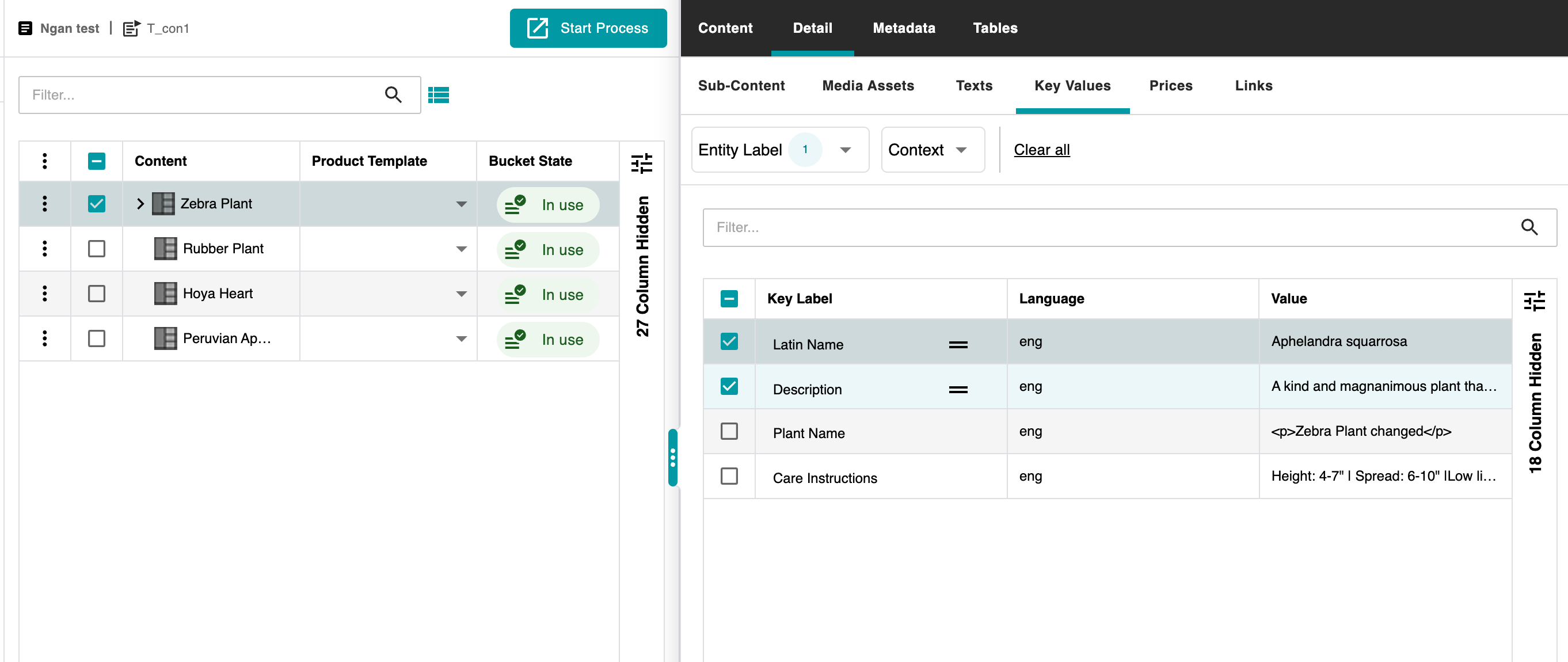
Task: Open Product Template dropdown for Rubber Plant
Action: pyautogui.click(x=462, y=249)
